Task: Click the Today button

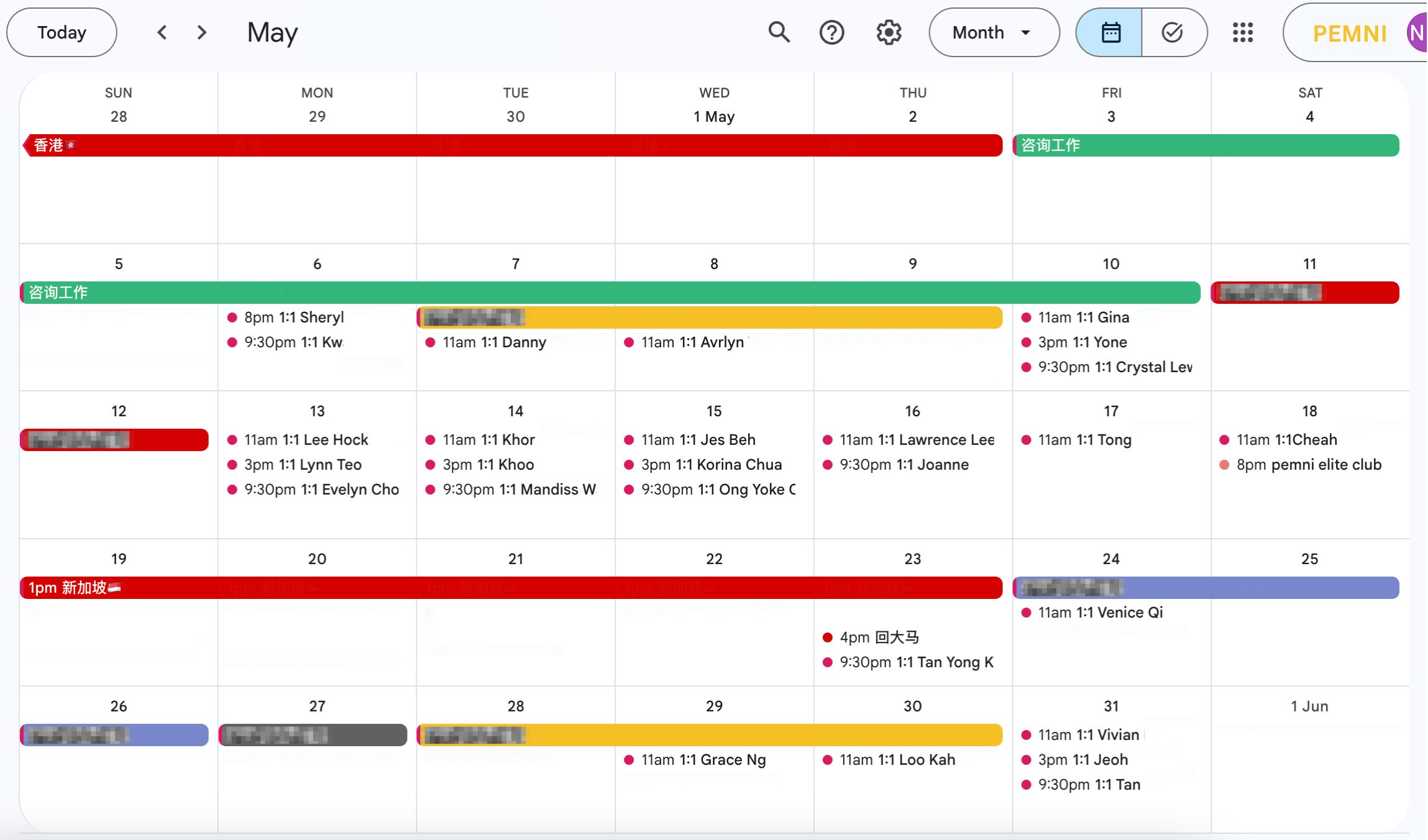Action: [62, 32]
